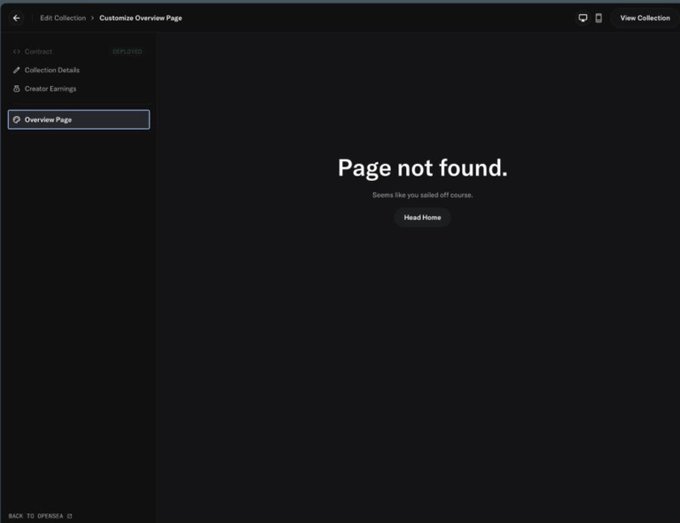Open the Contract sidebar item
The image size is (680, 523).
pos(78,52)
